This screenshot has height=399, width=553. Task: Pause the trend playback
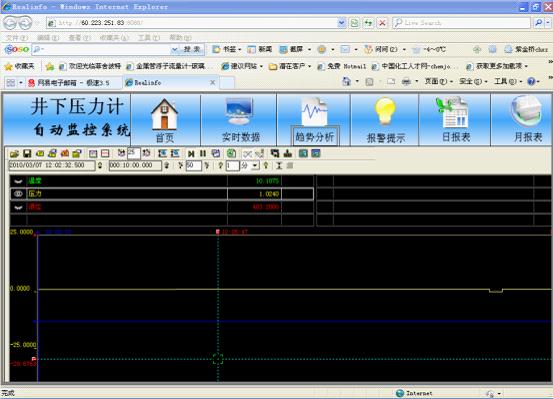tap(203, 153)
